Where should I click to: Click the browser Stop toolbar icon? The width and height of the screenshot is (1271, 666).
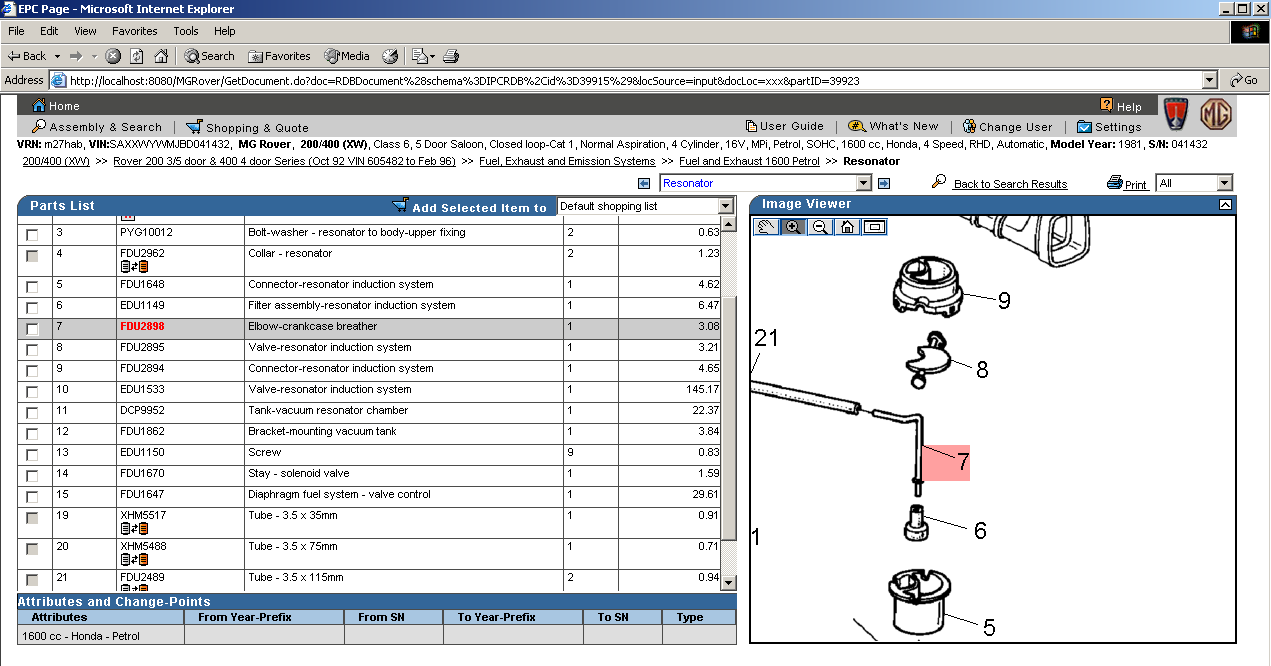113,56
